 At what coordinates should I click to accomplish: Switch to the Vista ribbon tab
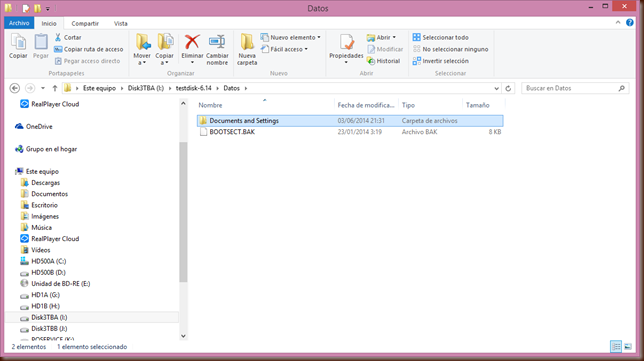tap(120, 23)
